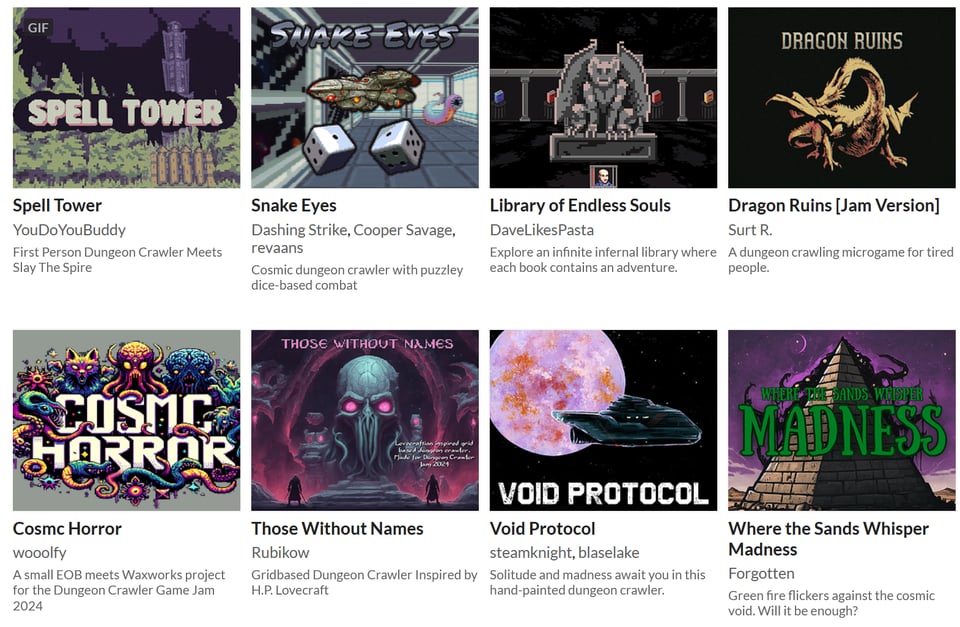Open the Where the Sands Whisper Madness thumbnail
Image resolution: width=960 pixels, height=627 pixels.
(x=841, y=420)
